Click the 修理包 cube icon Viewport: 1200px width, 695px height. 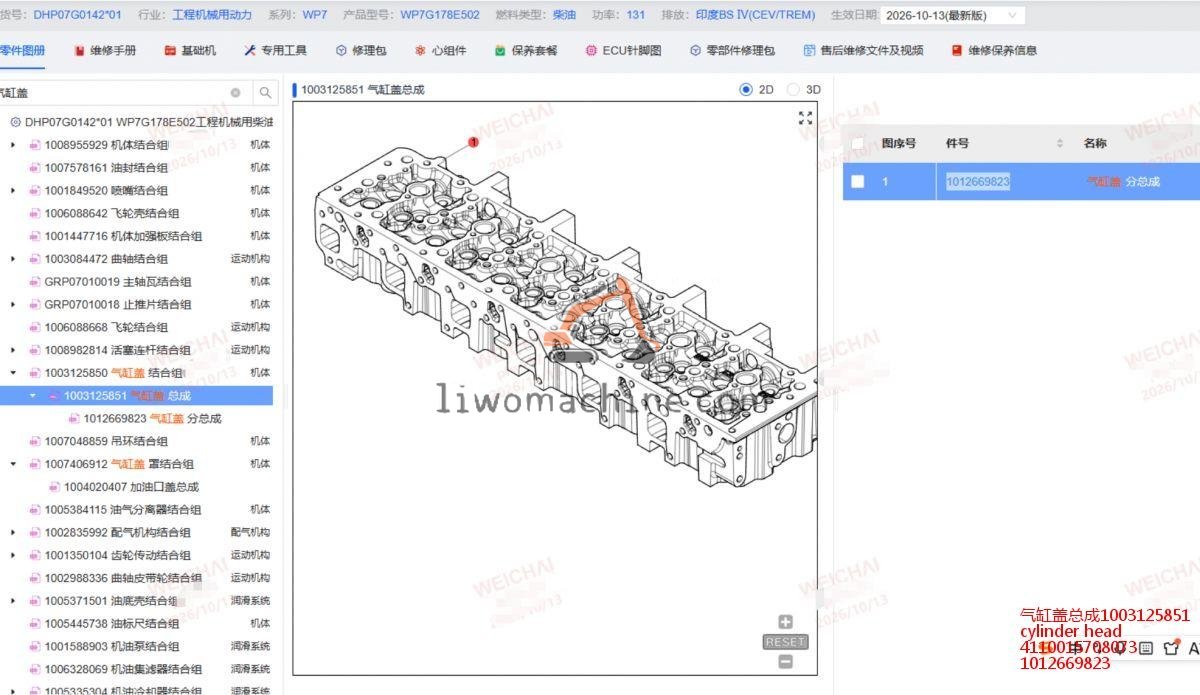[341, 50]
